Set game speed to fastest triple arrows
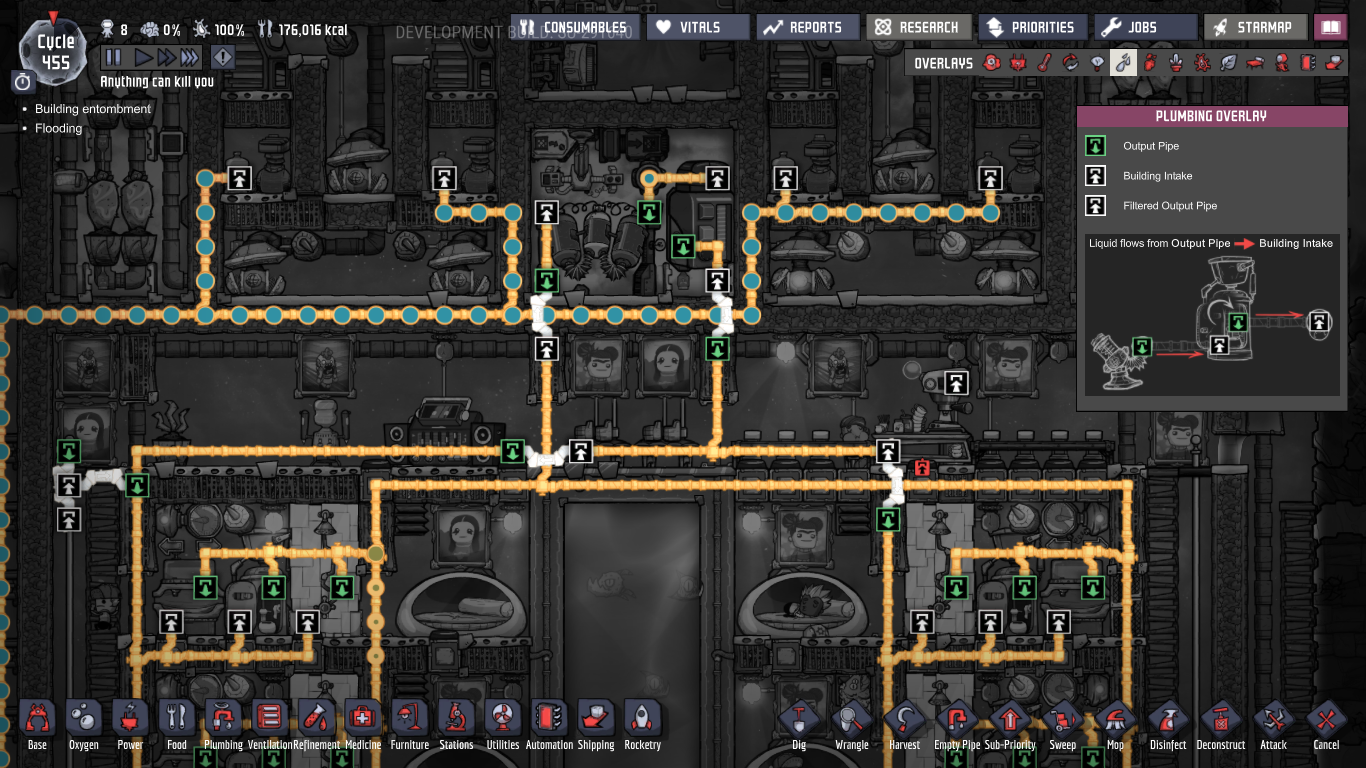 pyautogui.click(x=189, y=58)
